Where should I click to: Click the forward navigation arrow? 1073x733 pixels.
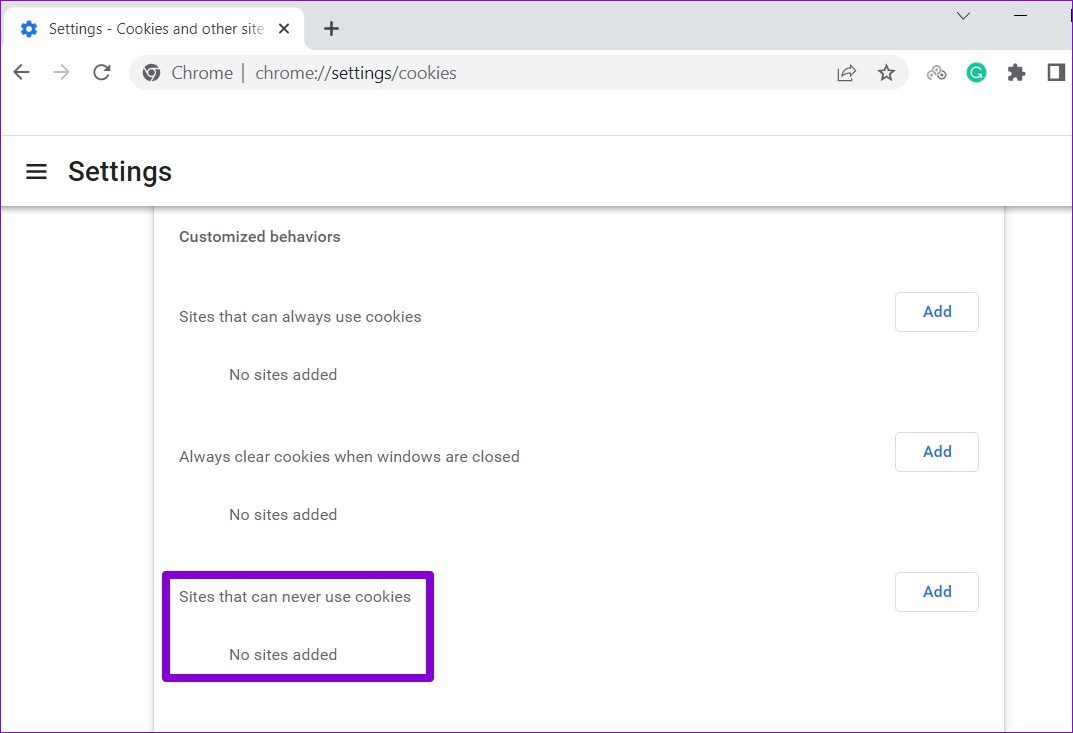(62, 73)
